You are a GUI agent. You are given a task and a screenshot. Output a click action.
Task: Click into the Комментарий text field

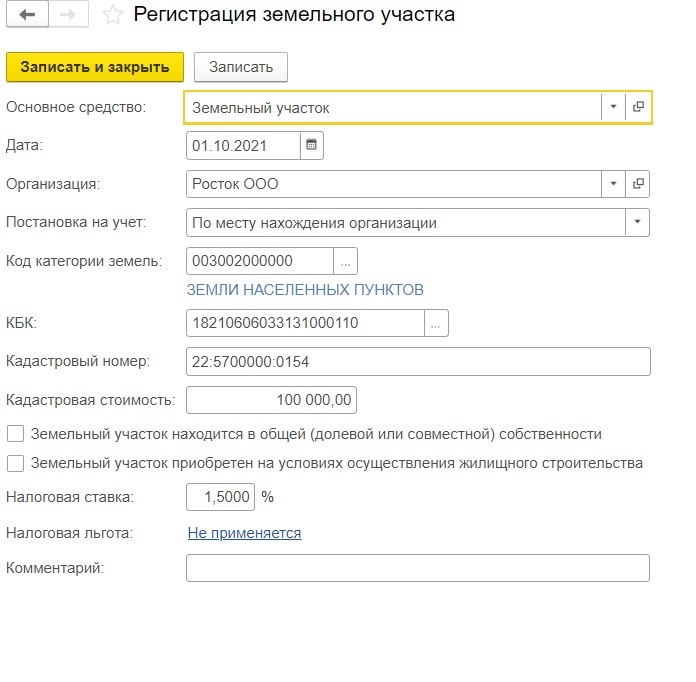[x=418, y=568]
